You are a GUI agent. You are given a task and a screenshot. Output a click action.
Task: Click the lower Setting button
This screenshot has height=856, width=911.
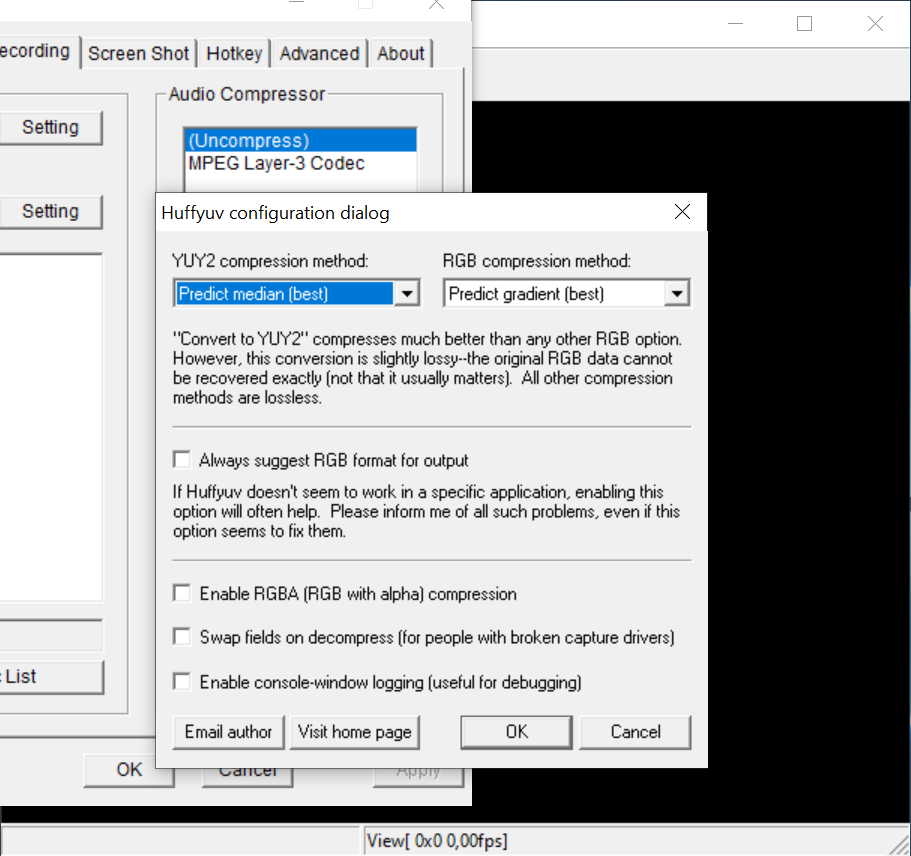(51, 211)
